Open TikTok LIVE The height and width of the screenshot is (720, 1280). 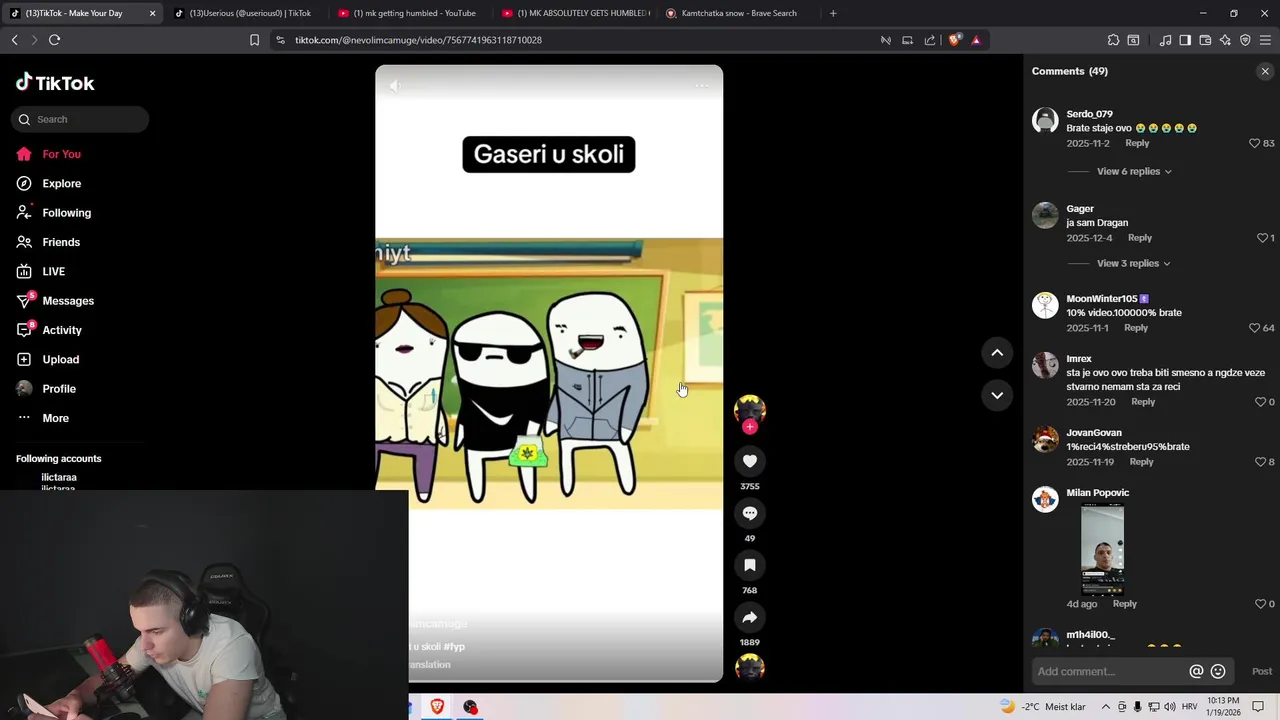[x=54, y=271]
